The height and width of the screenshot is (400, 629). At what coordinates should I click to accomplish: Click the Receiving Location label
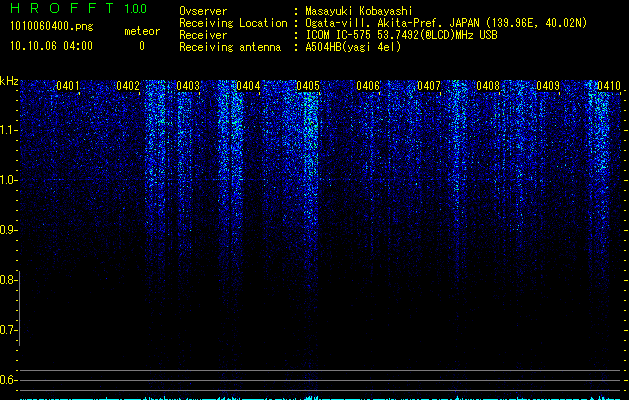coord(233,23)
